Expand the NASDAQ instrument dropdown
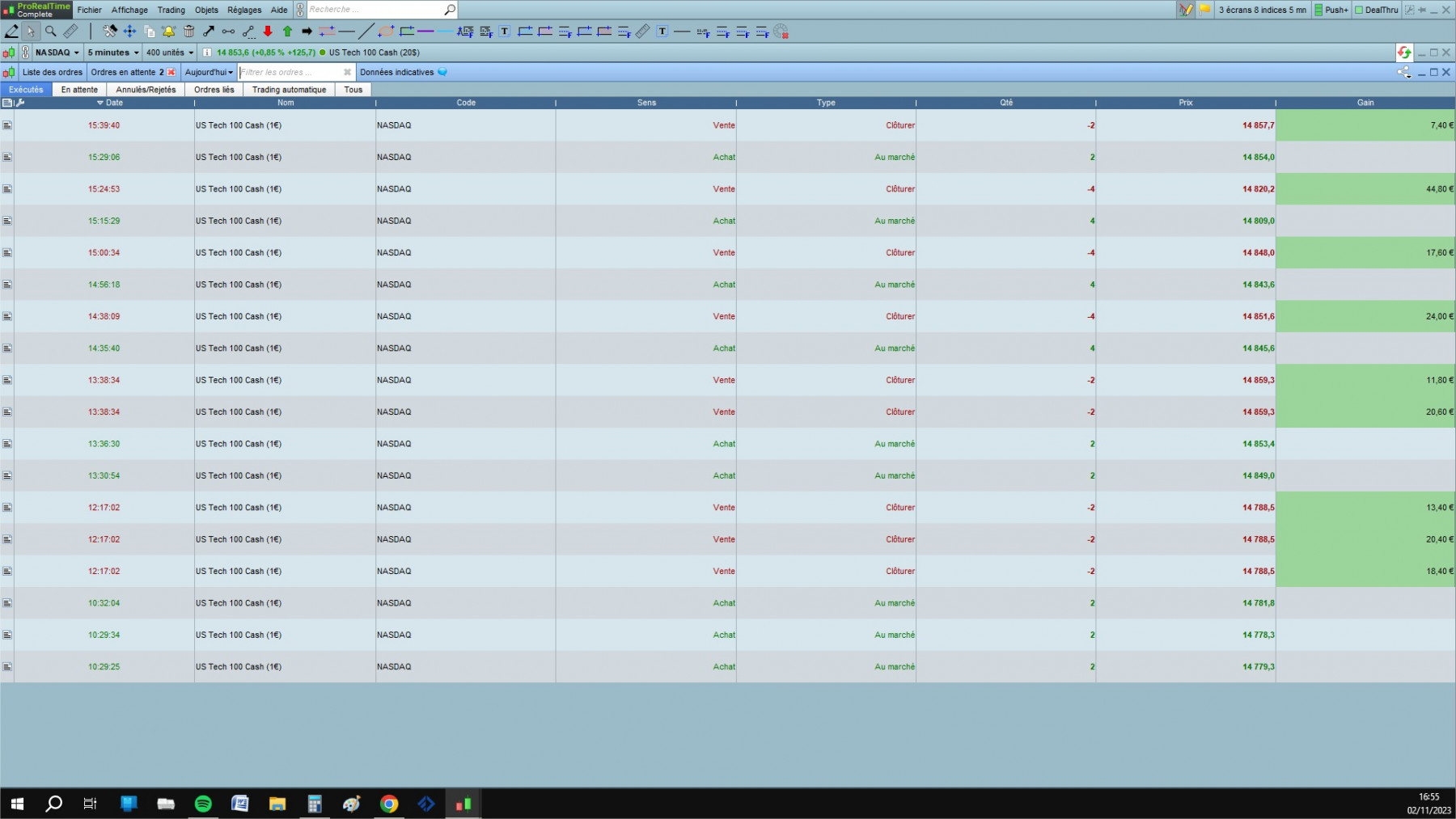This screenshot has width=1456, height=819. click(57, 53)
